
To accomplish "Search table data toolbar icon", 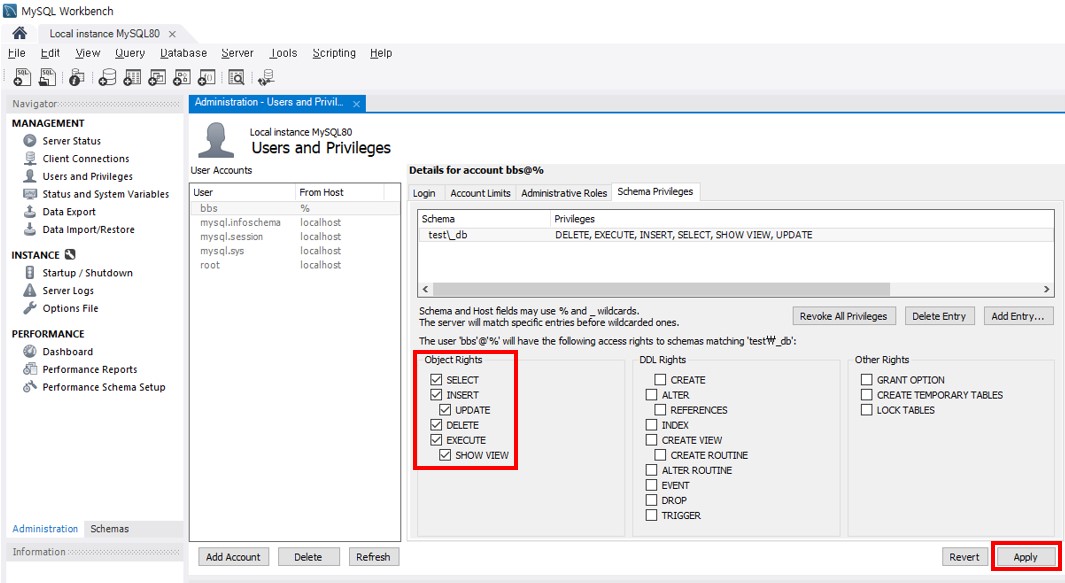I will [x=236, y=77].
